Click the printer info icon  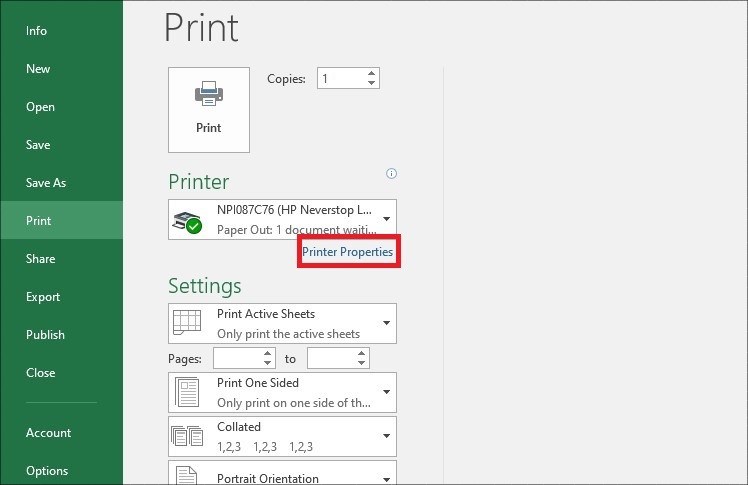pos(392,173)
